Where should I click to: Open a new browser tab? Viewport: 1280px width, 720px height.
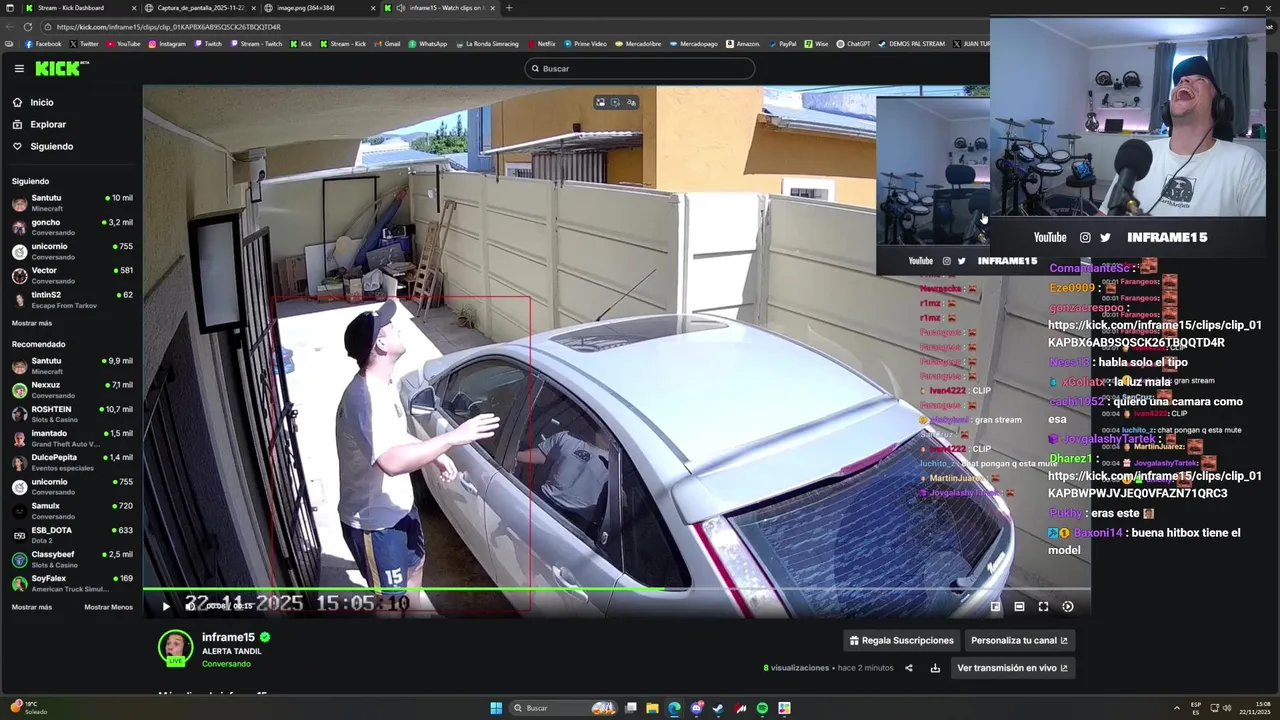pyautogui.click(x=509, y=8)
